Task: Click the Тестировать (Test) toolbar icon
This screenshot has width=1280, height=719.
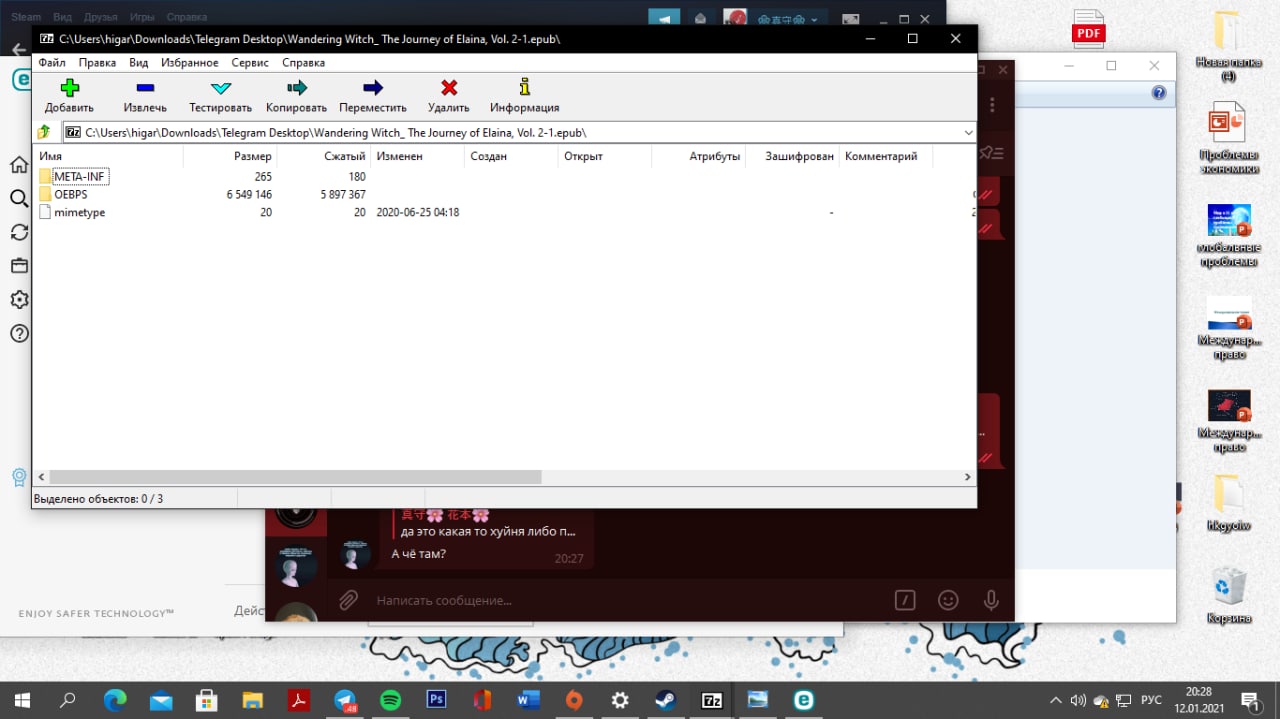Action: click(x=221, y=88)
